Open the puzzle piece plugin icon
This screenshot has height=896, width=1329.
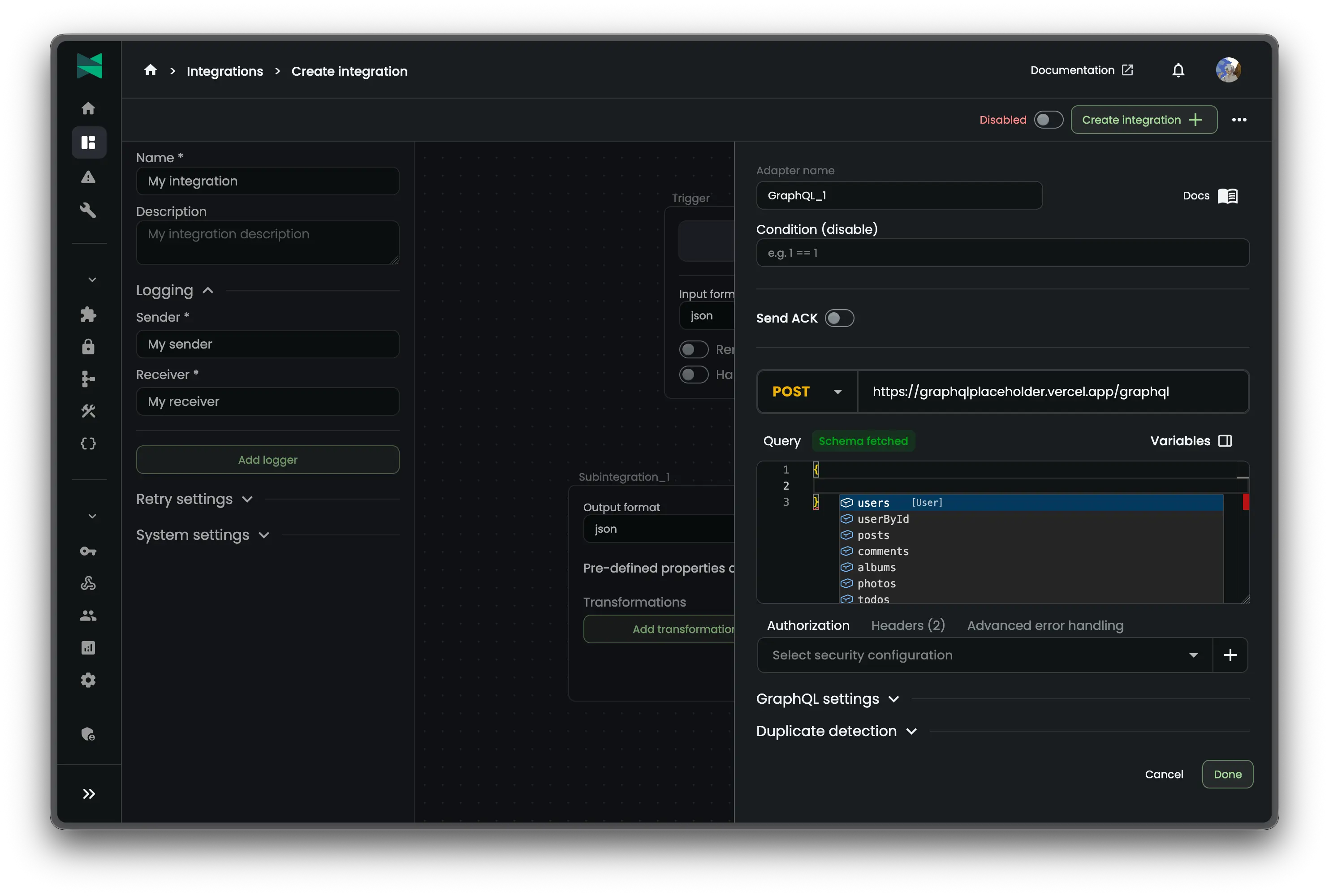(x=88, y=314)
